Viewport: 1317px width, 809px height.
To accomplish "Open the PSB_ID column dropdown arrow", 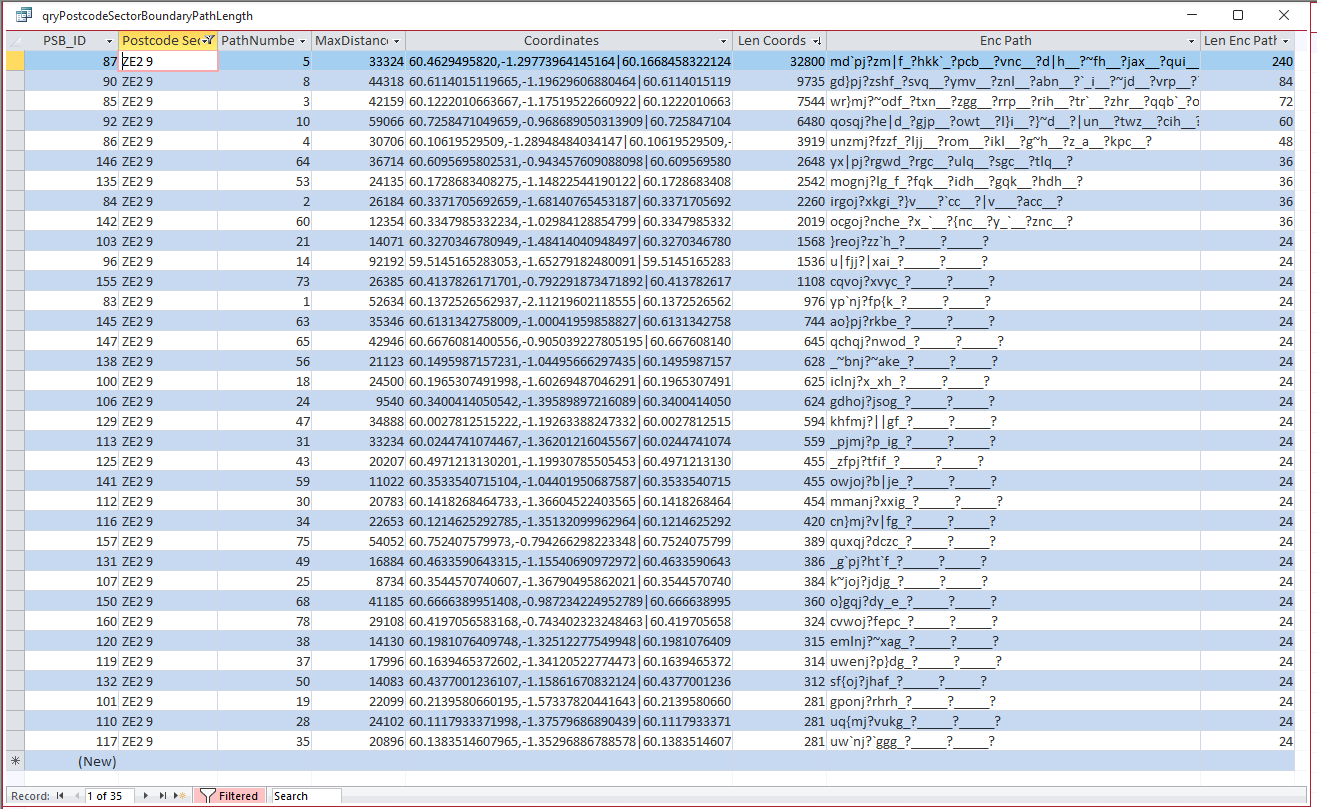I will [x=109, y=41].
